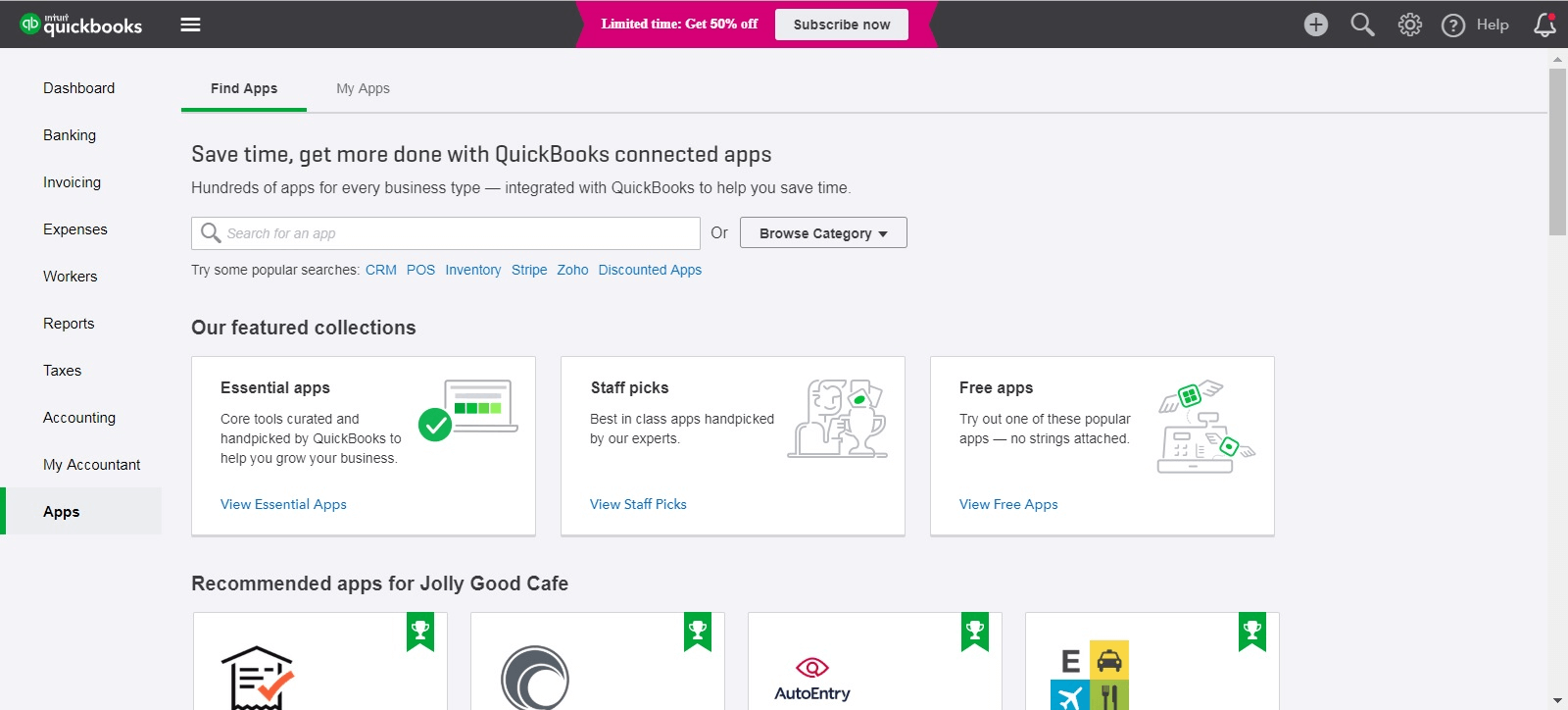
Task: Toggle the hamburger navigation menu
Action: coord(191,25)
